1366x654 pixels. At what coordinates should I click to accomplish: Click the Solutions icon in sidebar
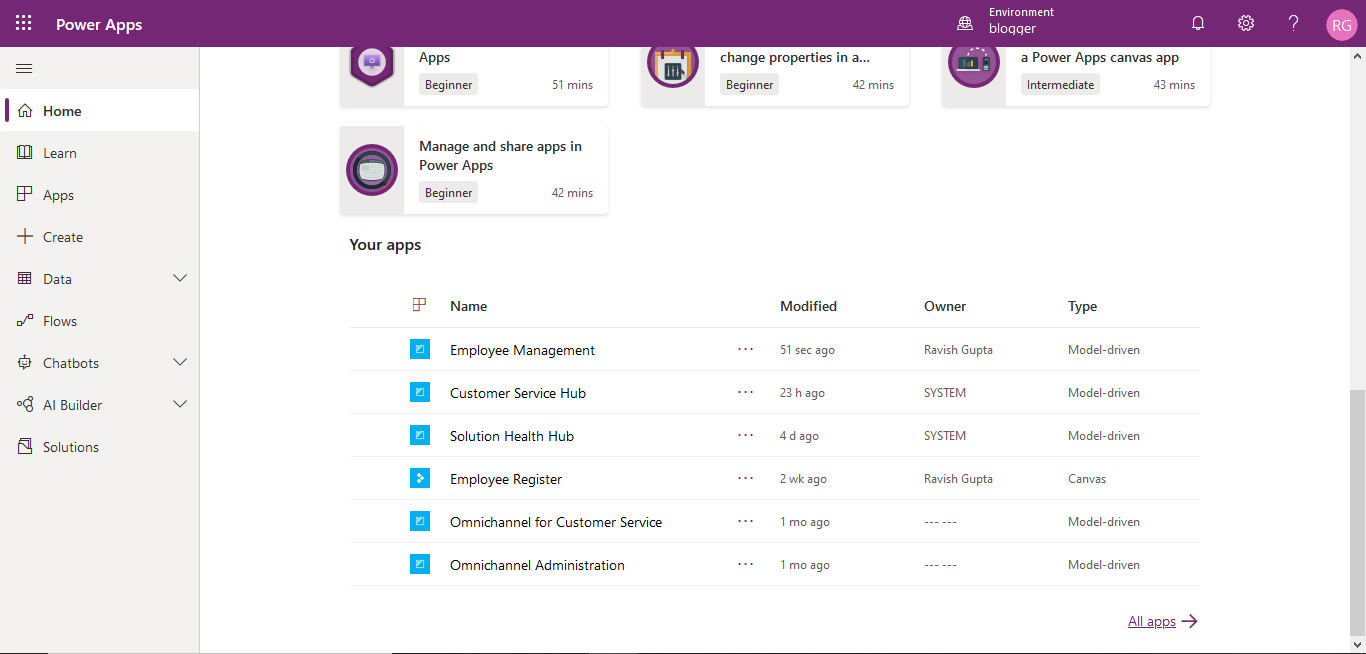(25, 447)
